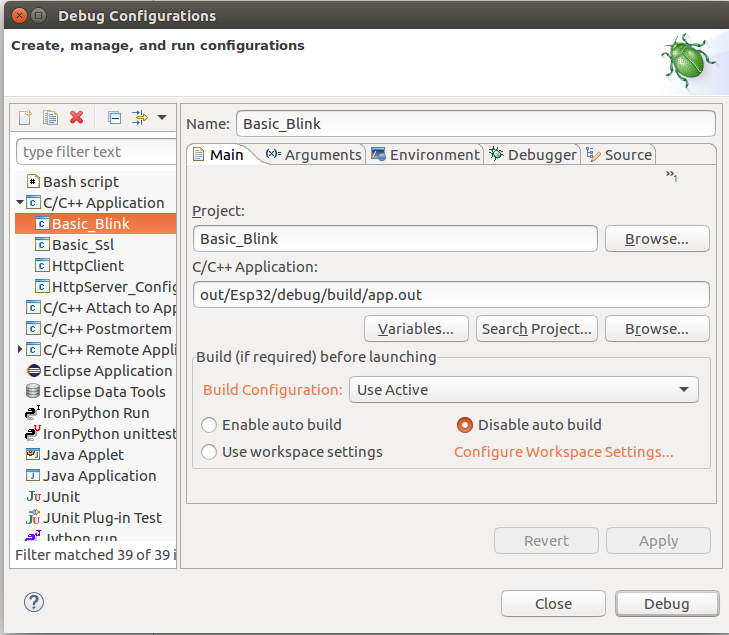Open the Build Configuration dropdown

coord(523,390)
